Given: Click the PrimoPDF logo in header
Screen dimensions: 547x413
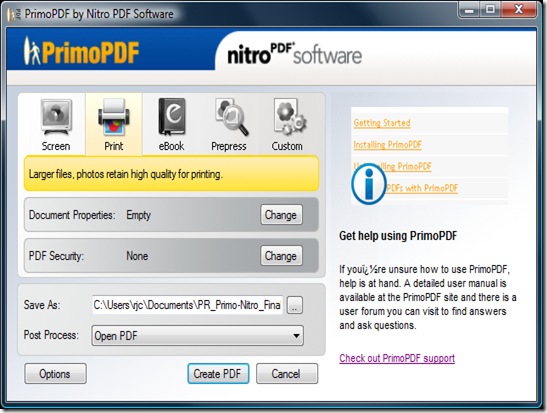Looking at the screenshot, I should (x=81, y=52).
